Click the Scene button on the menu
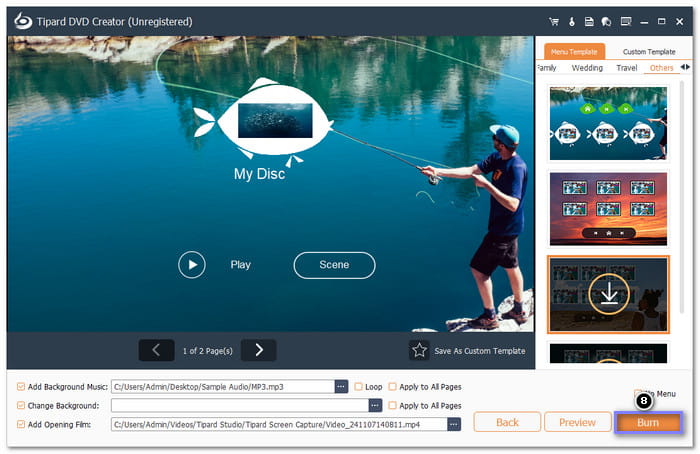The image size is (700, 454). 334,265
